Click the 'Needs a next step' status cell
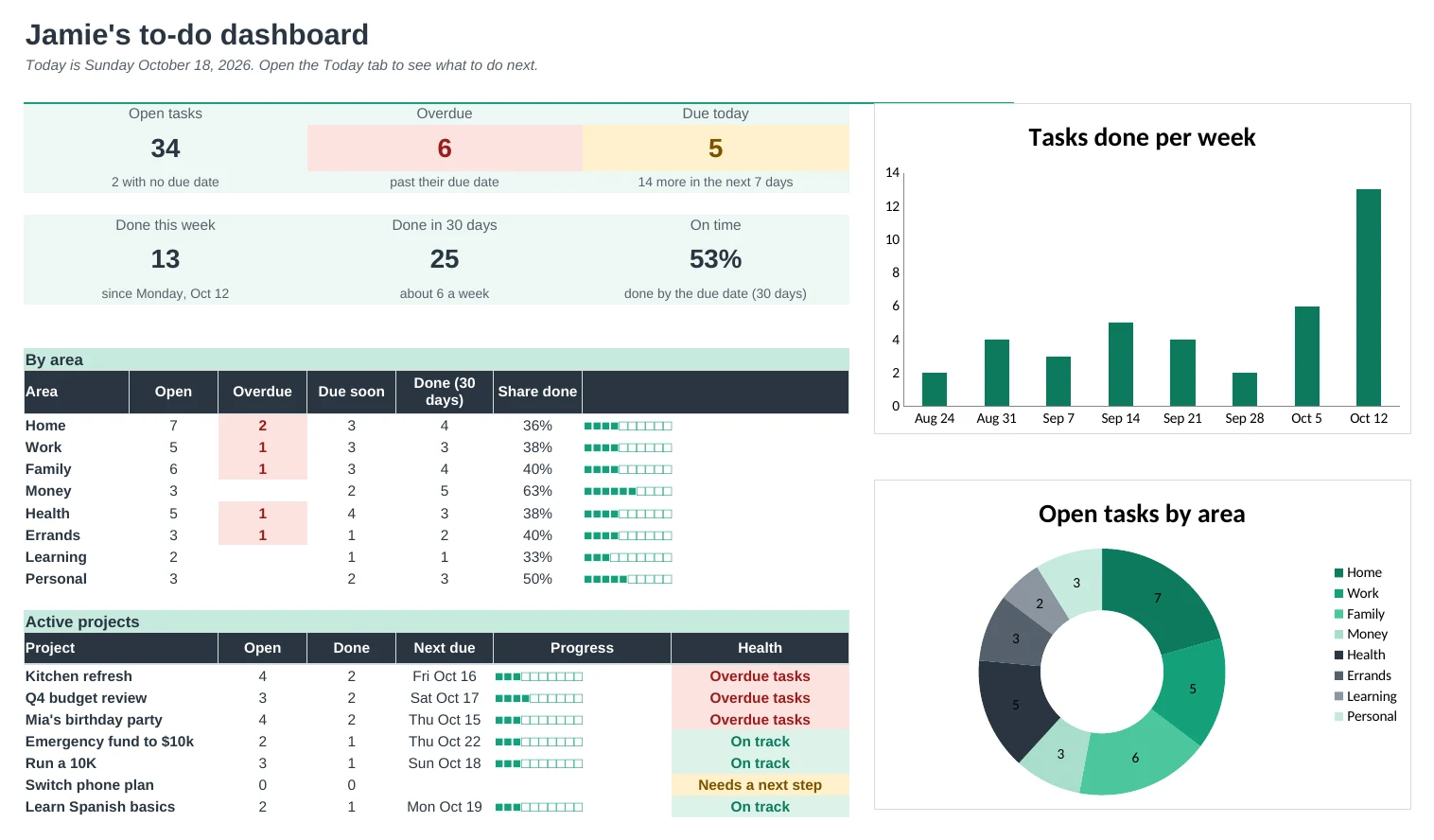Screen dimensions: 1434x840 761,785
